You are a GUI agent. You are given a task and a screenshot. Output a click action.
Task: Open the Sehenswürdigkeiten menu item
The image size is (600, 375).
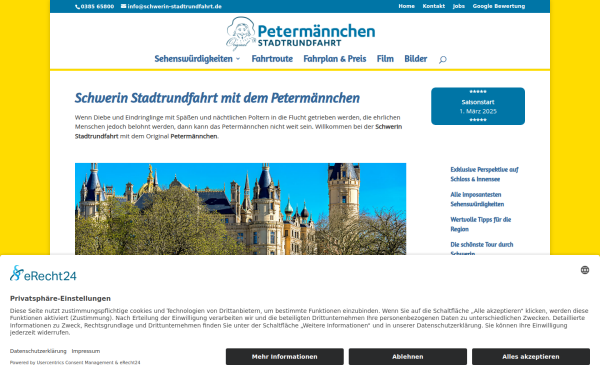(x=194, y=59)
